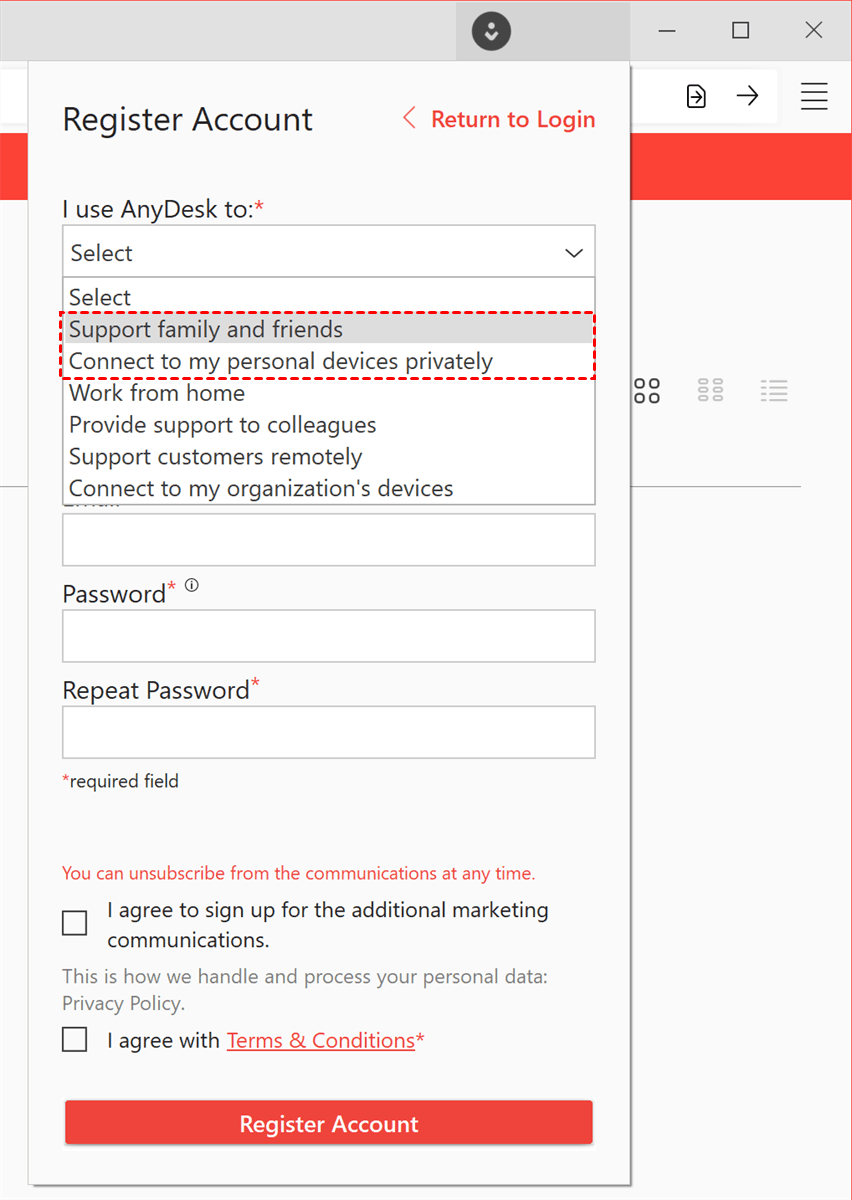Pick the "Work from home" option
Image resolution: width=852 pixels, height=1200 pixels.
[157, 393]
